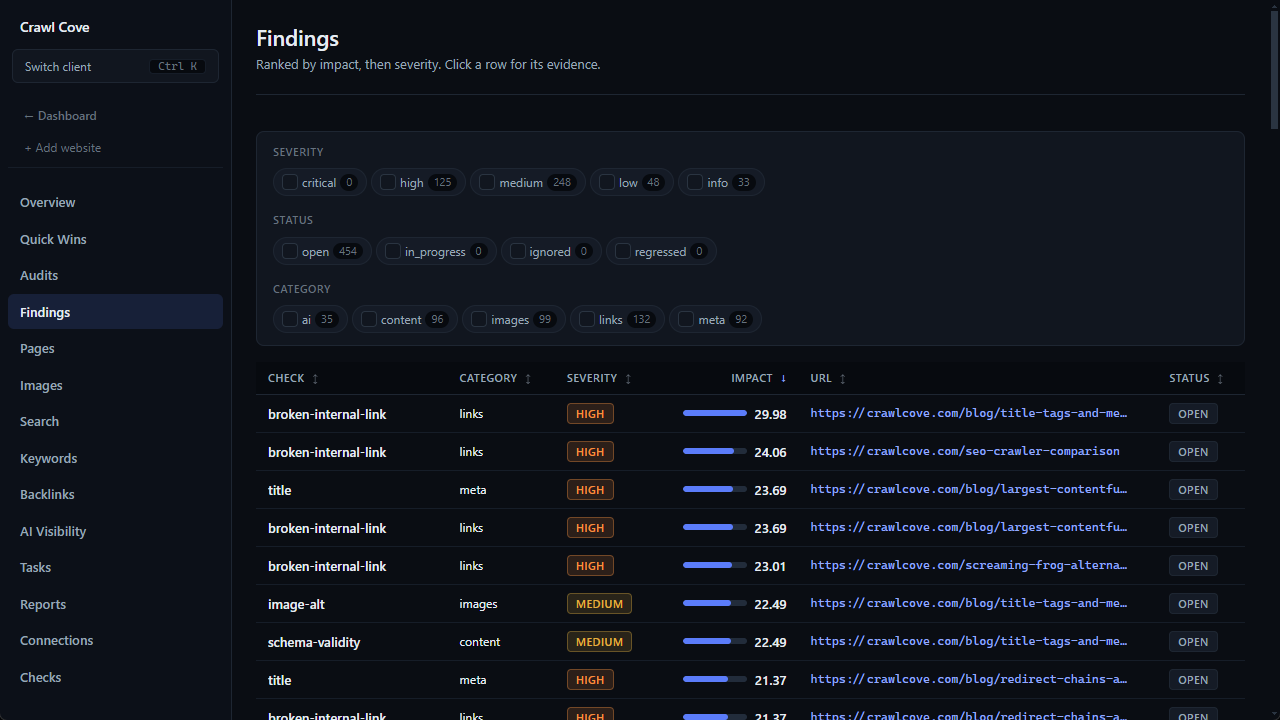This screenshot has height=720, width=1280.
Task: Toggle the IMPACT sort direction arrow
Action: tap(783, 378)
